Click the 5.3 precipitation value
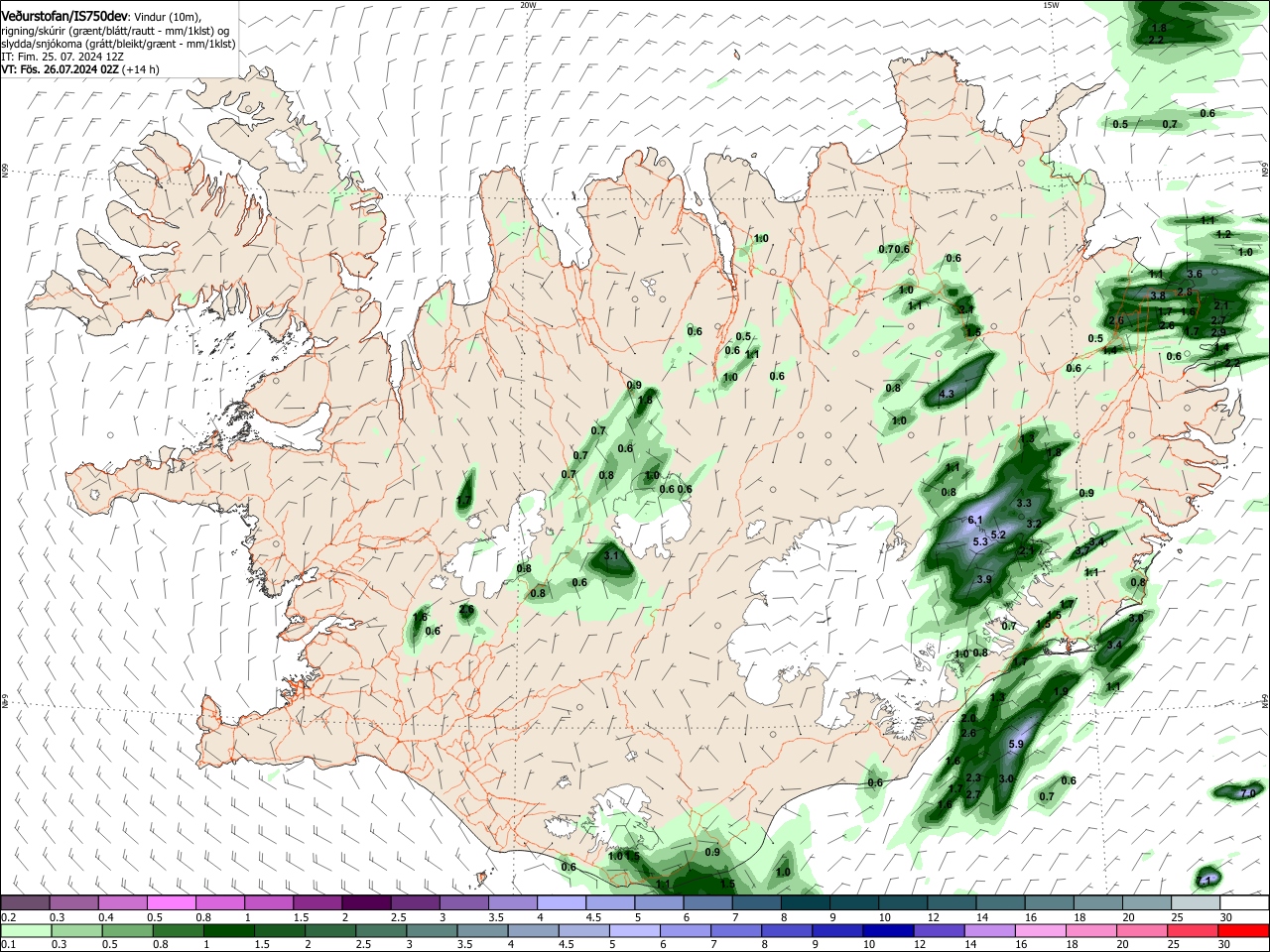 tap(980, 541)
